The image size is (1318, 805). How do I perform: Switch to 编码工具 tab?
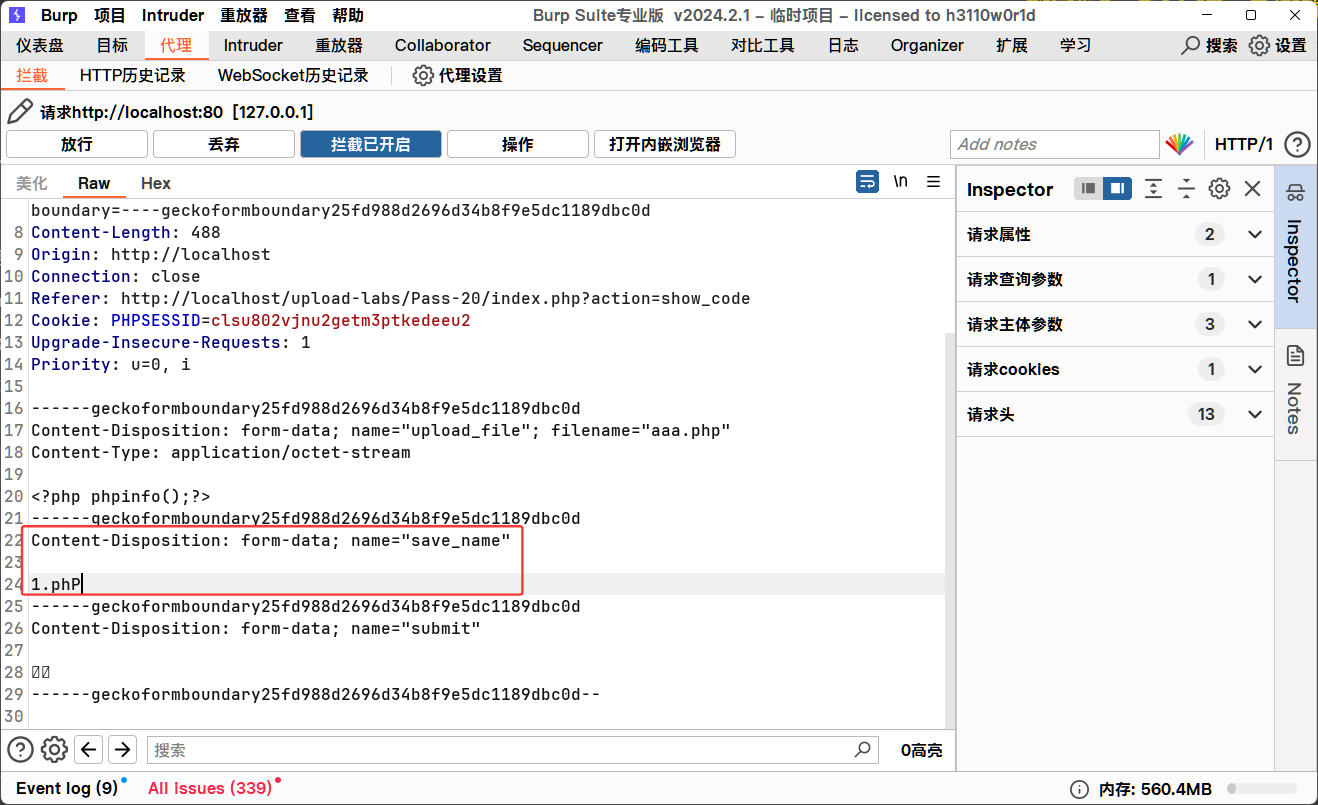click(667, 46)
